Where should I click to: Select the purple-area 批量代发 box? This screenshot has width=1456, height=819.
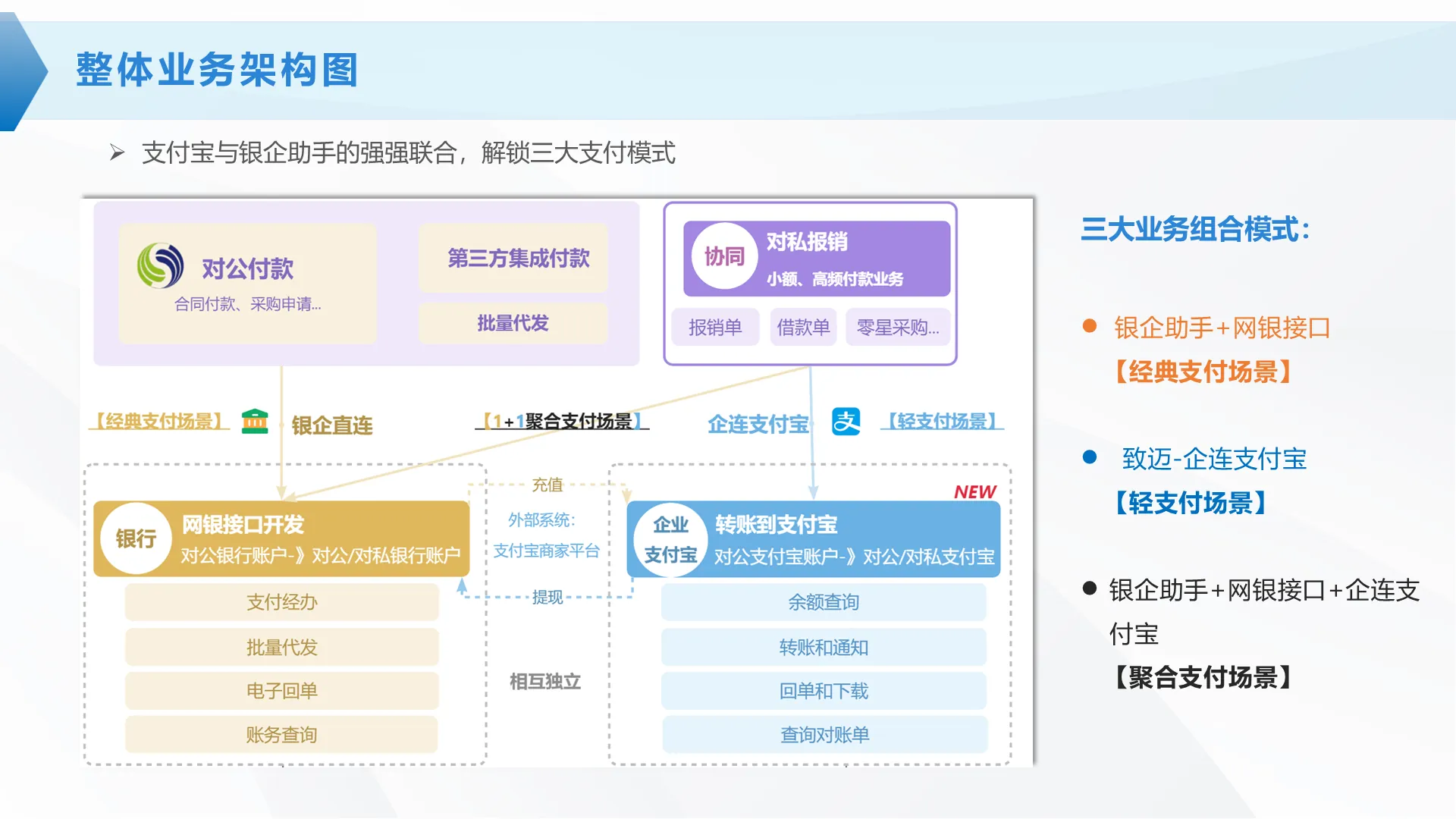click(513, 323)
